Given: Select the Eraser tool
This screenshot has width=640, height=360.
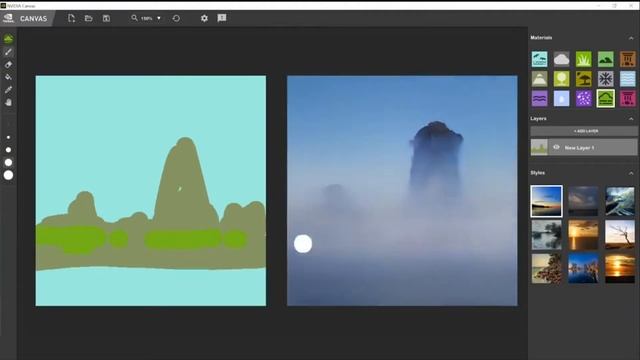Looking at the screenshot, I should [8, 64].
